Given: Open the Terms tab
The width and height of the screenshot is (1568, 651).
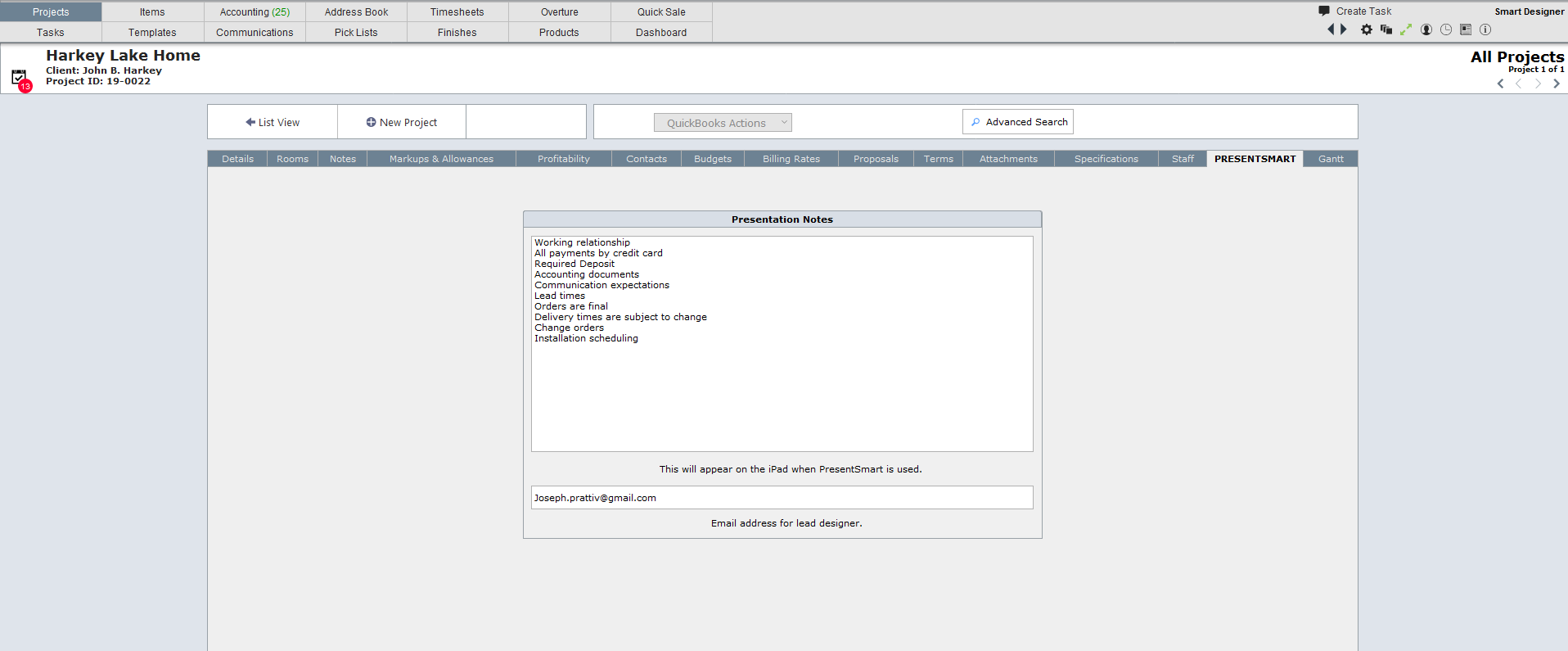Looking at the screenshot, I should [x=939, y=159].
